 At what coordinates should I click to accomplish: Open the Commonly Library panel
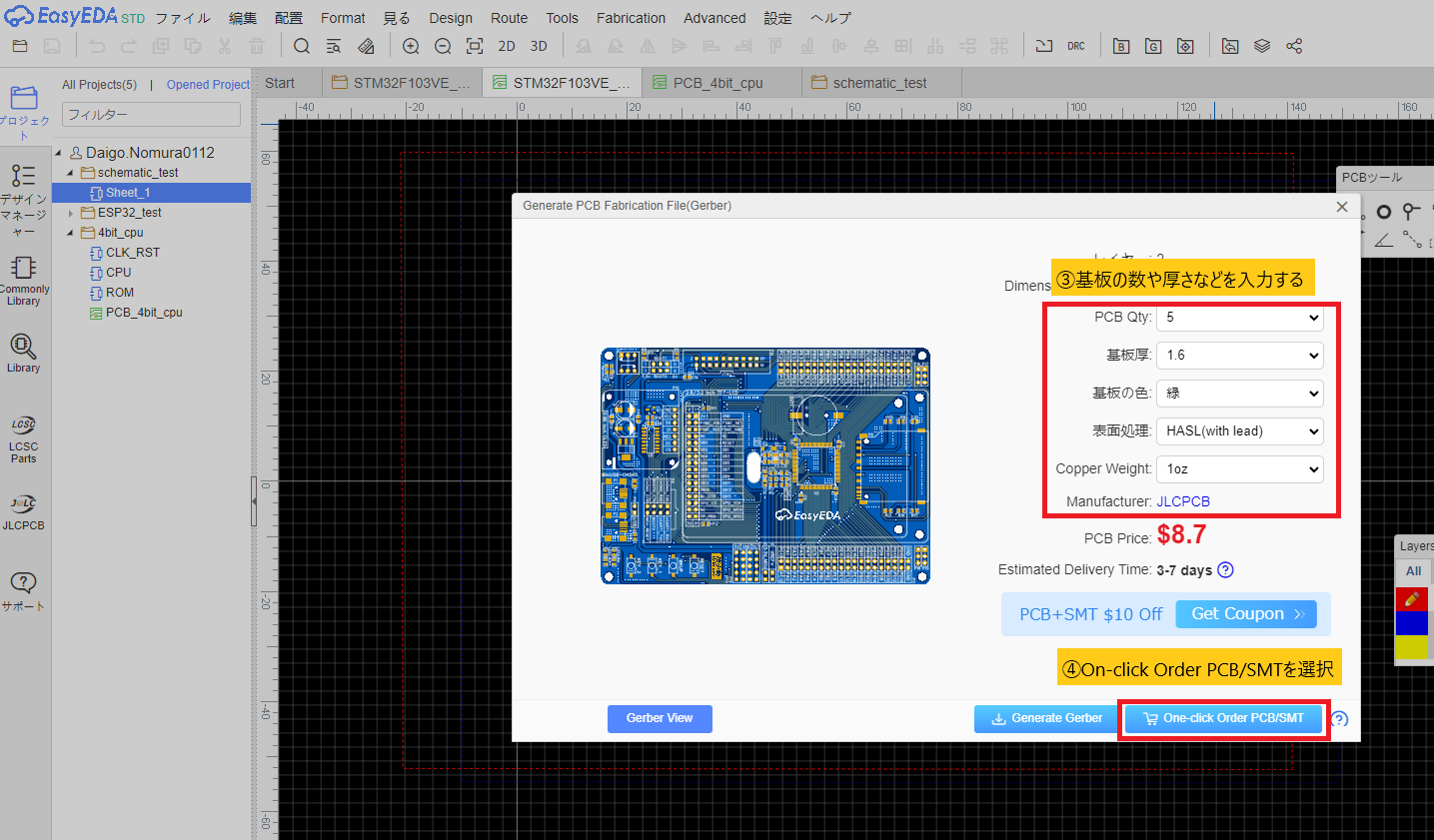[x=24, y=278]
